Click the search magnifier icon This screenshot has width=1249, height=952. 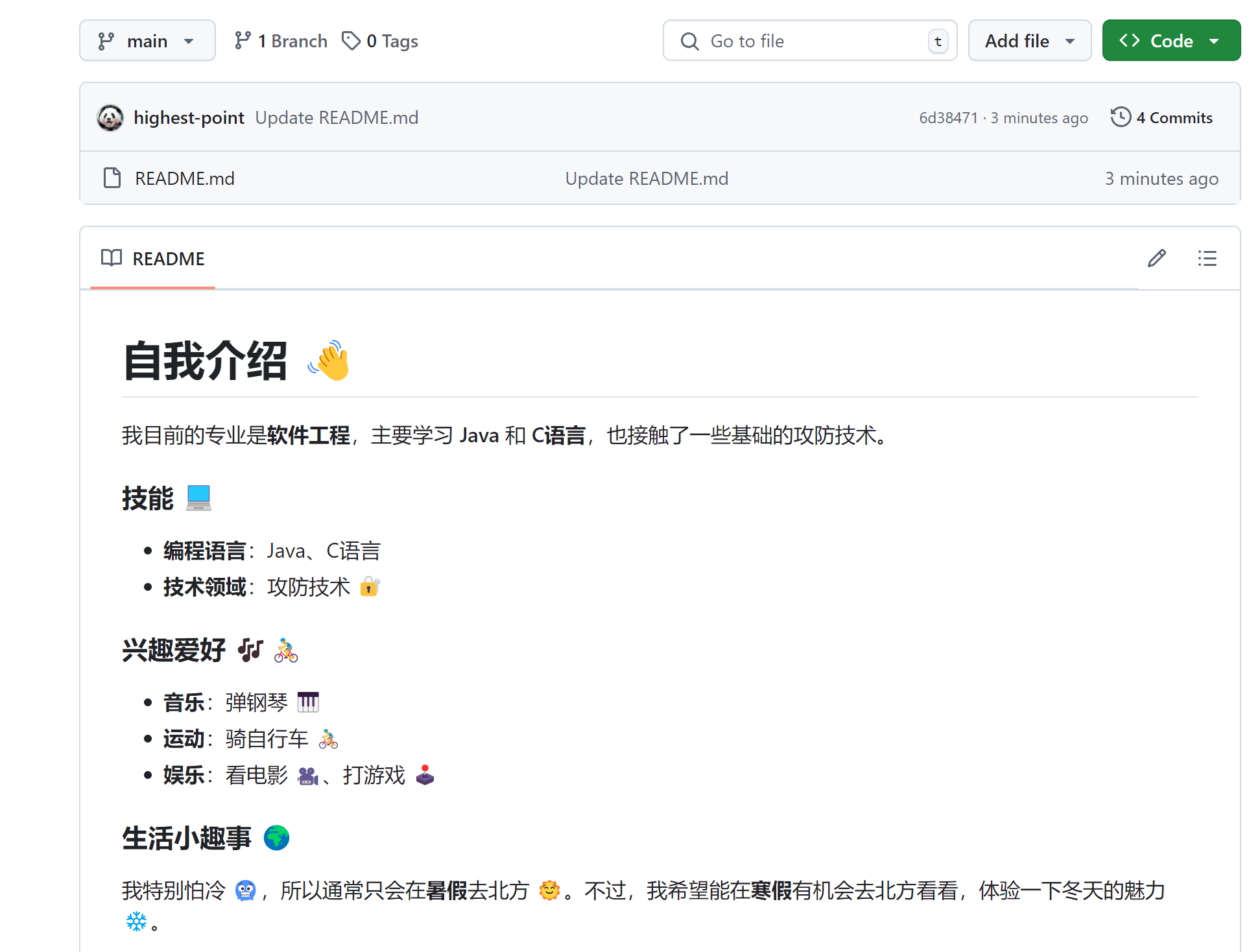[x=689, y=42]
